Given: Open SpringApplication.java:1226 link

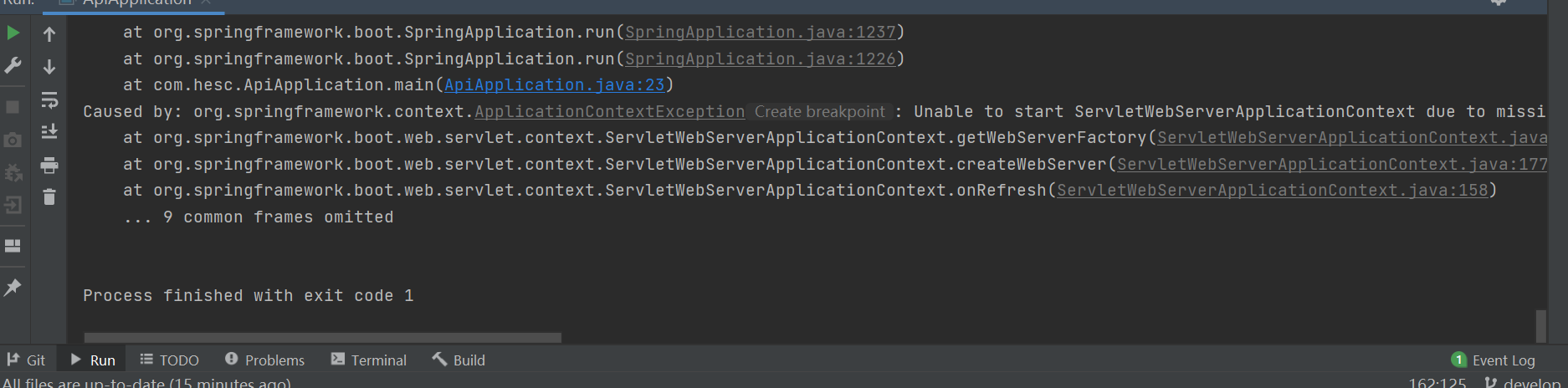Looking at the screenshot, I should pyautogui.click(x=761, y=59).
